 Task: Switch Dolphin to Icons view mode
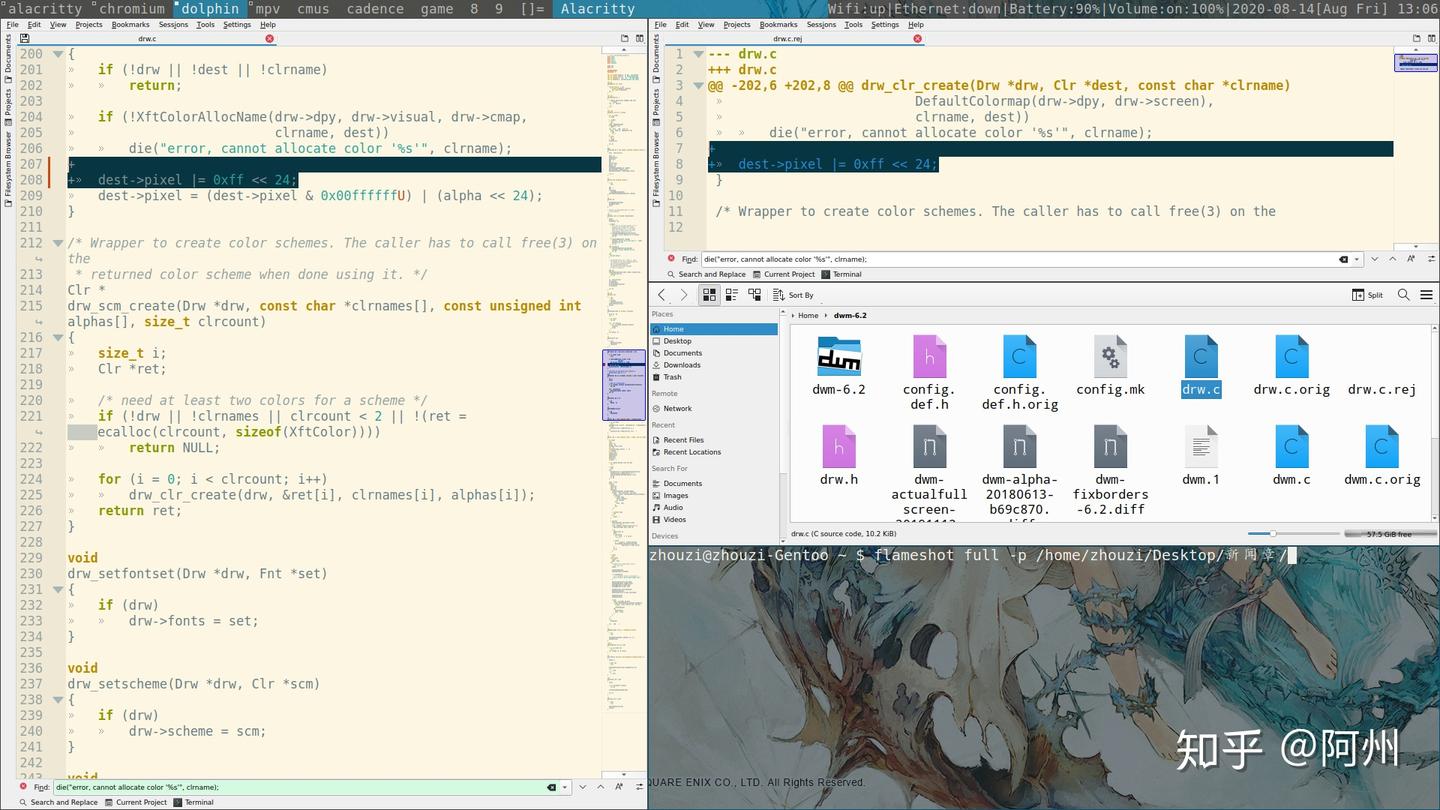pyautogui.click(x=709, y=295)
